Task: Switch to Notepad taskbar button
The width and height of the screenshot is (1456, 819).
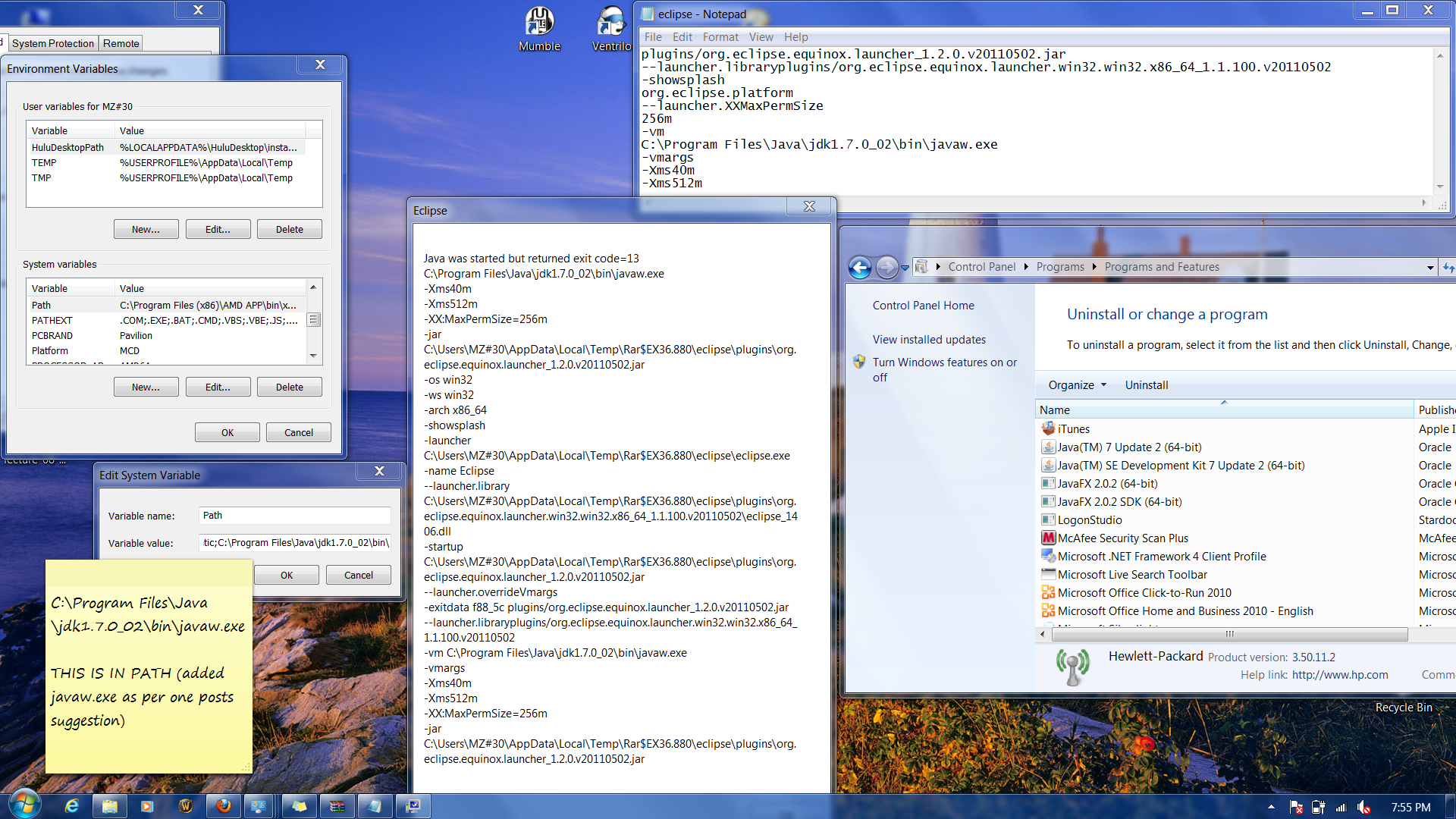Action: [x=375, y=806]
